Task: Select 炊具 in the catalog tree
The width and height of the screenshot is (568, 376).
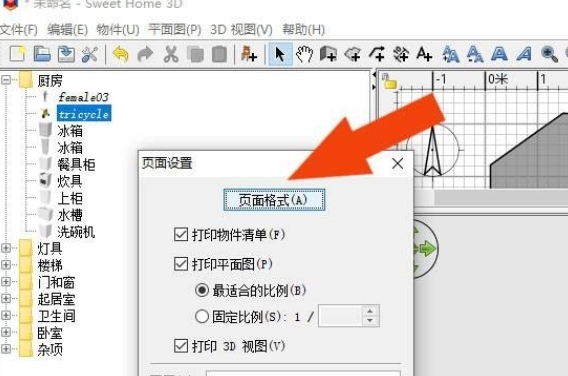Action: tap(70, 181)
